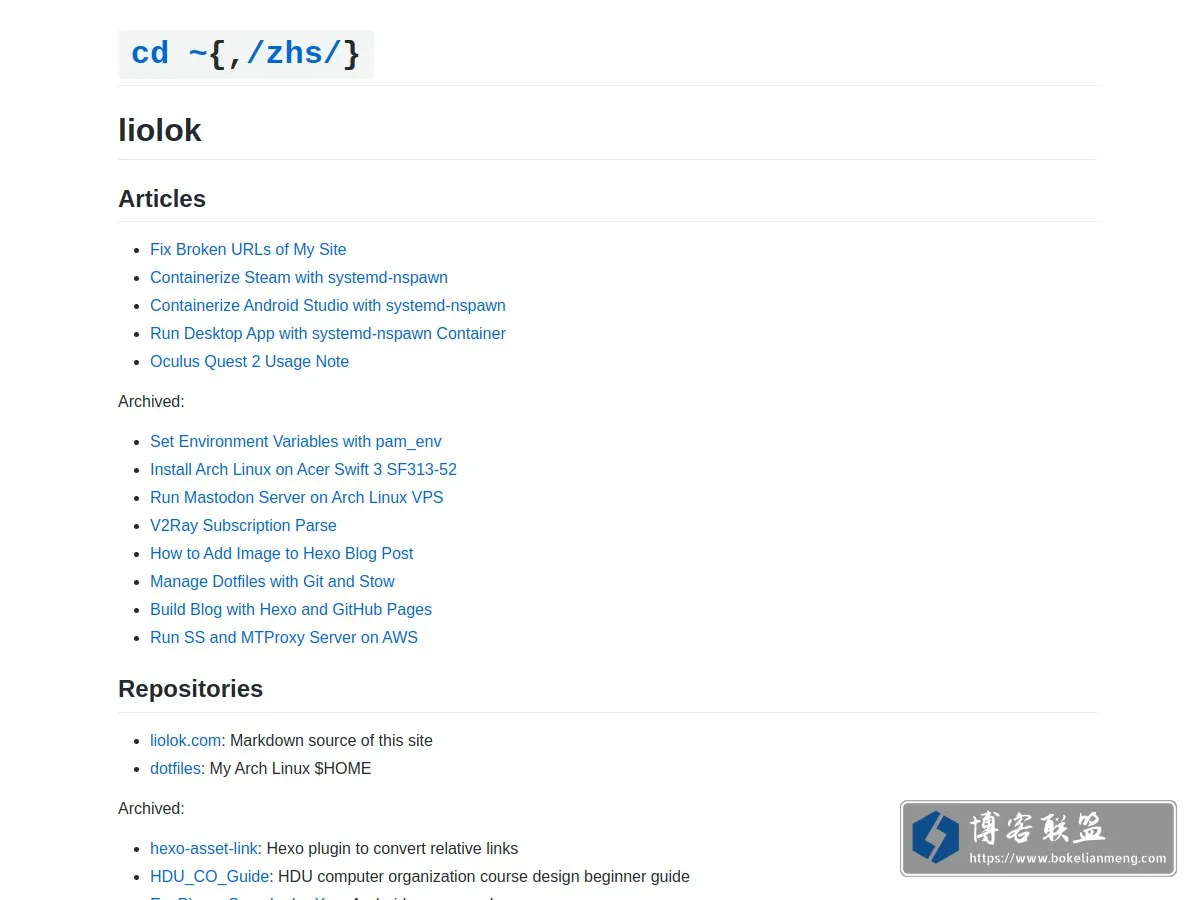The image size is (1200, 900).
Task: Open Build Blog with Hexo and GitHub Pages
Action: click(291, 609)
